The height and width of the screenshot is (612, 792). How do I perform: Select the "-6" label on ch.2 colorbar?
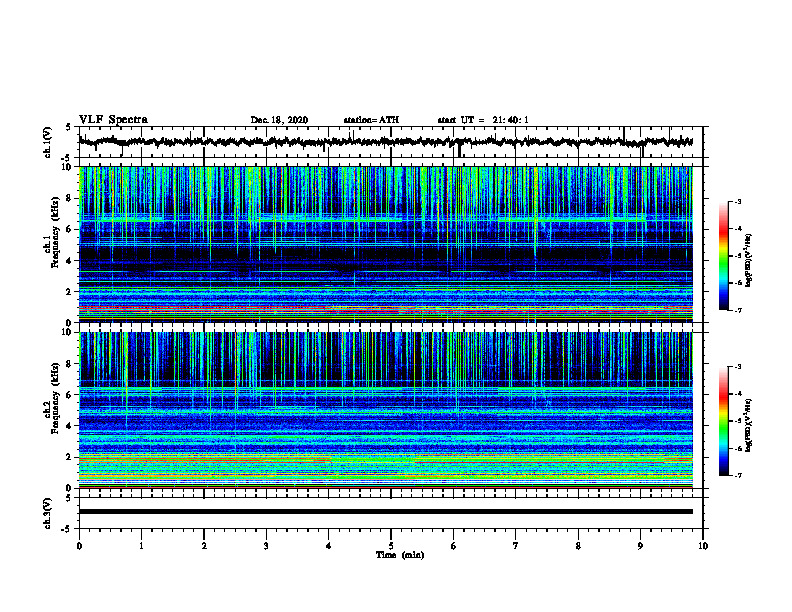[x=738, y=448]
